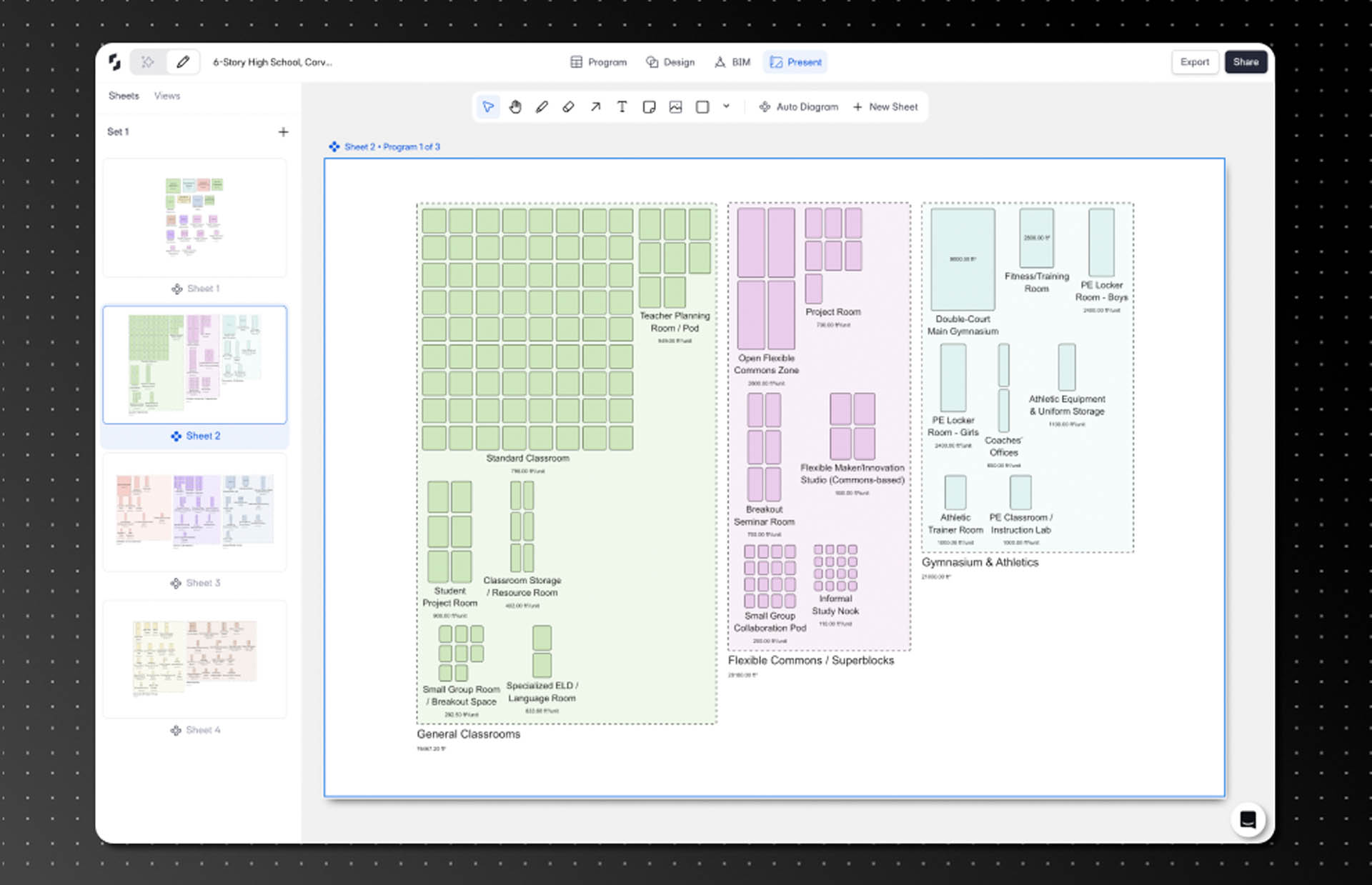This screenshot has width=1372, height=885.
Task: Select the sticky note tool
Action: (649, 107)
